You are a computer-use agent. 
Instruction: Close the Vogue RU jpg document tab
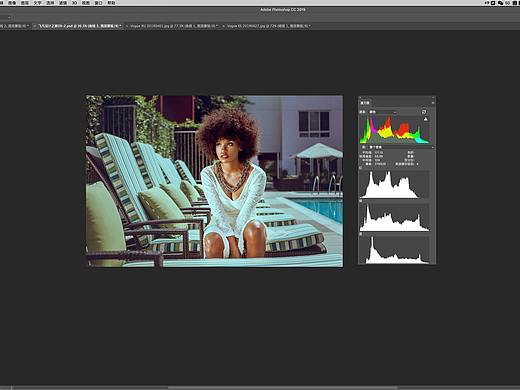pyautogui.click(x=127, y=26)
